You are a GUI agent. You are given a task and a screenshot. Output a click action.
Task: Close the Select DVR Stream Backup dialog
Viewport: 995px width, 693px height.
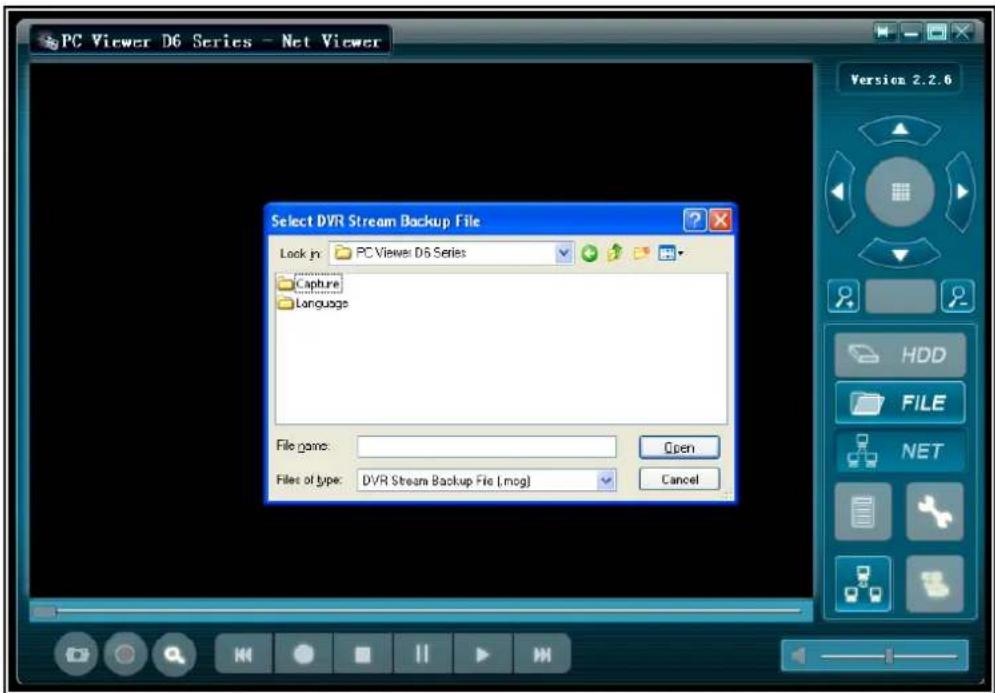coord(720,221)
